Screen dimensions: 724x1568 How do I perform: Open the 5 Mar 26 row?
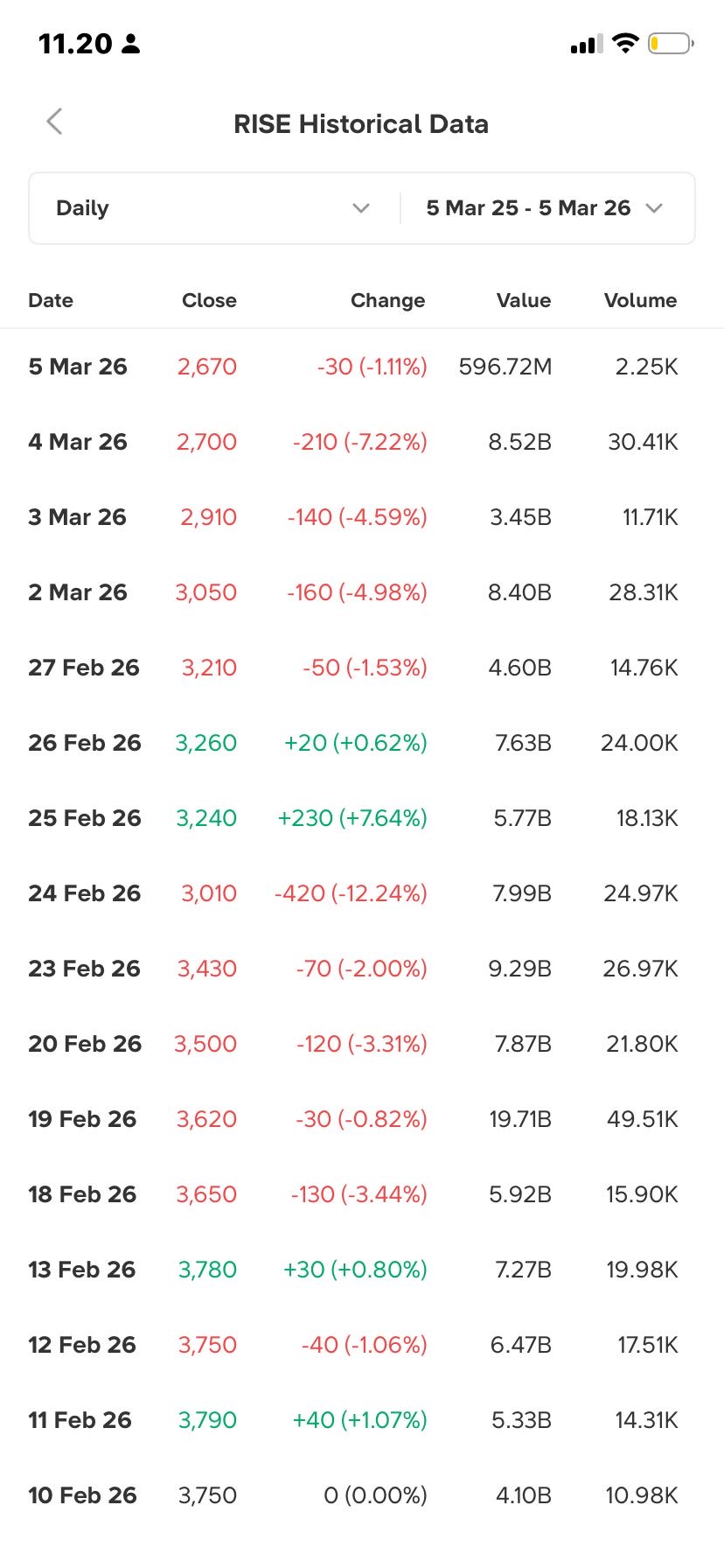[x=78, y=367]
